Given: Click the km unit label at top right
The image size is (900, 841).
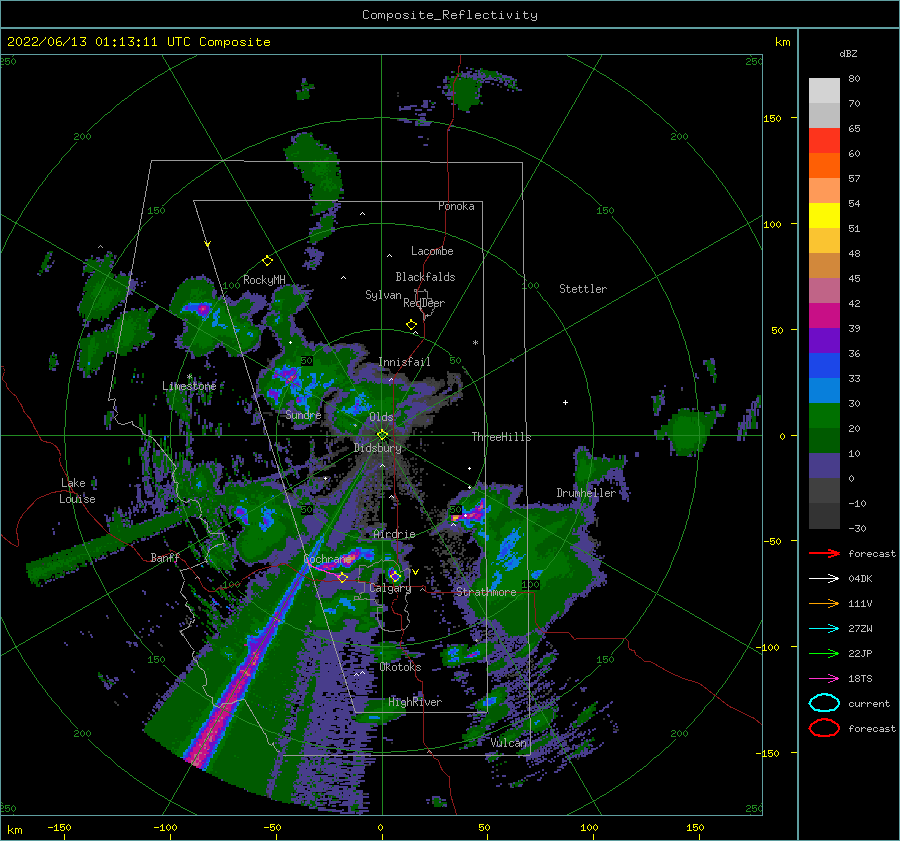Looking at the screenshot, I should click(x=782, y=42).
